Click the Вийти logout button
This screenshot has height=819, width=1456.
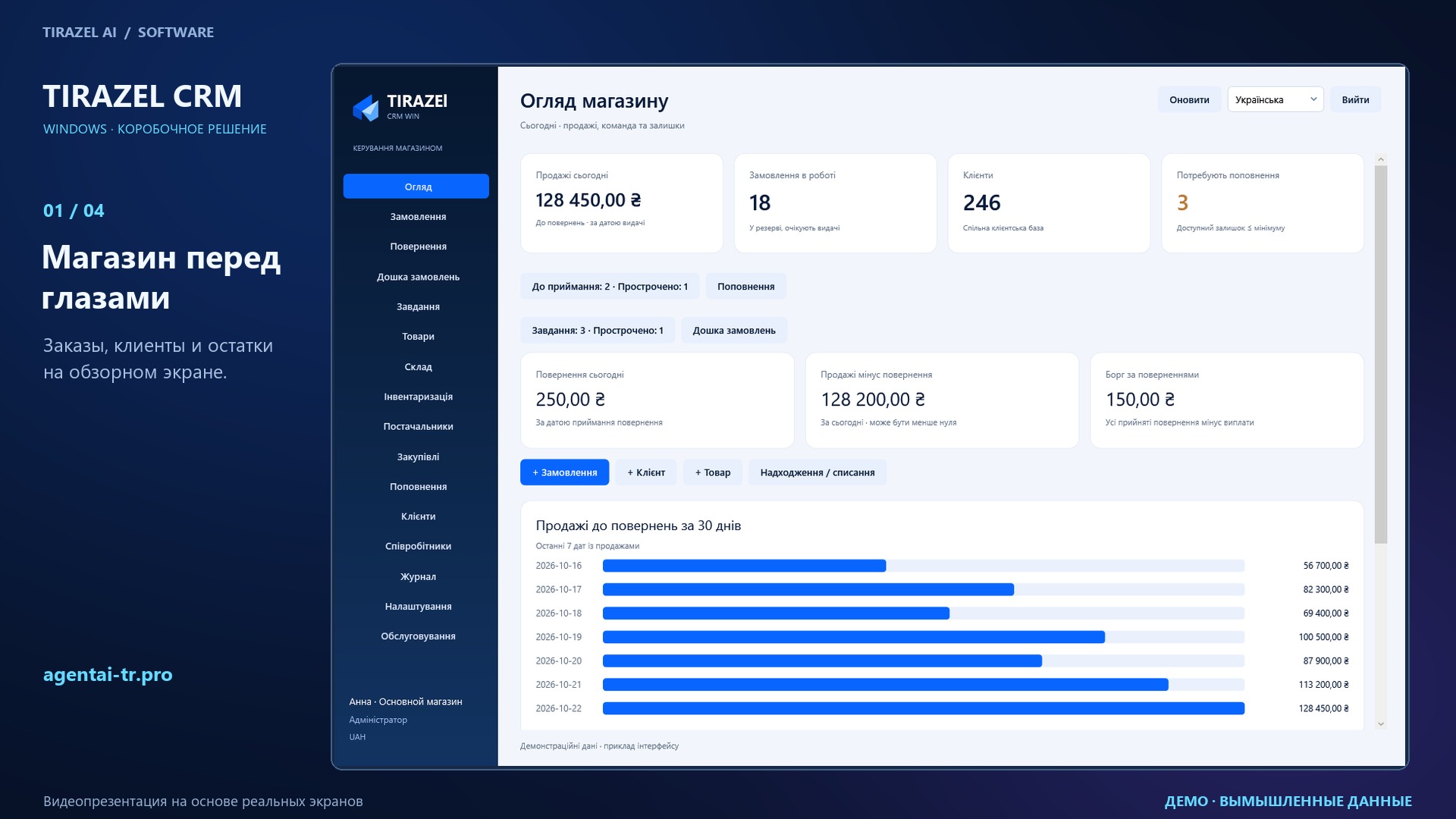pyautogui.click(x=1354, y=99)
